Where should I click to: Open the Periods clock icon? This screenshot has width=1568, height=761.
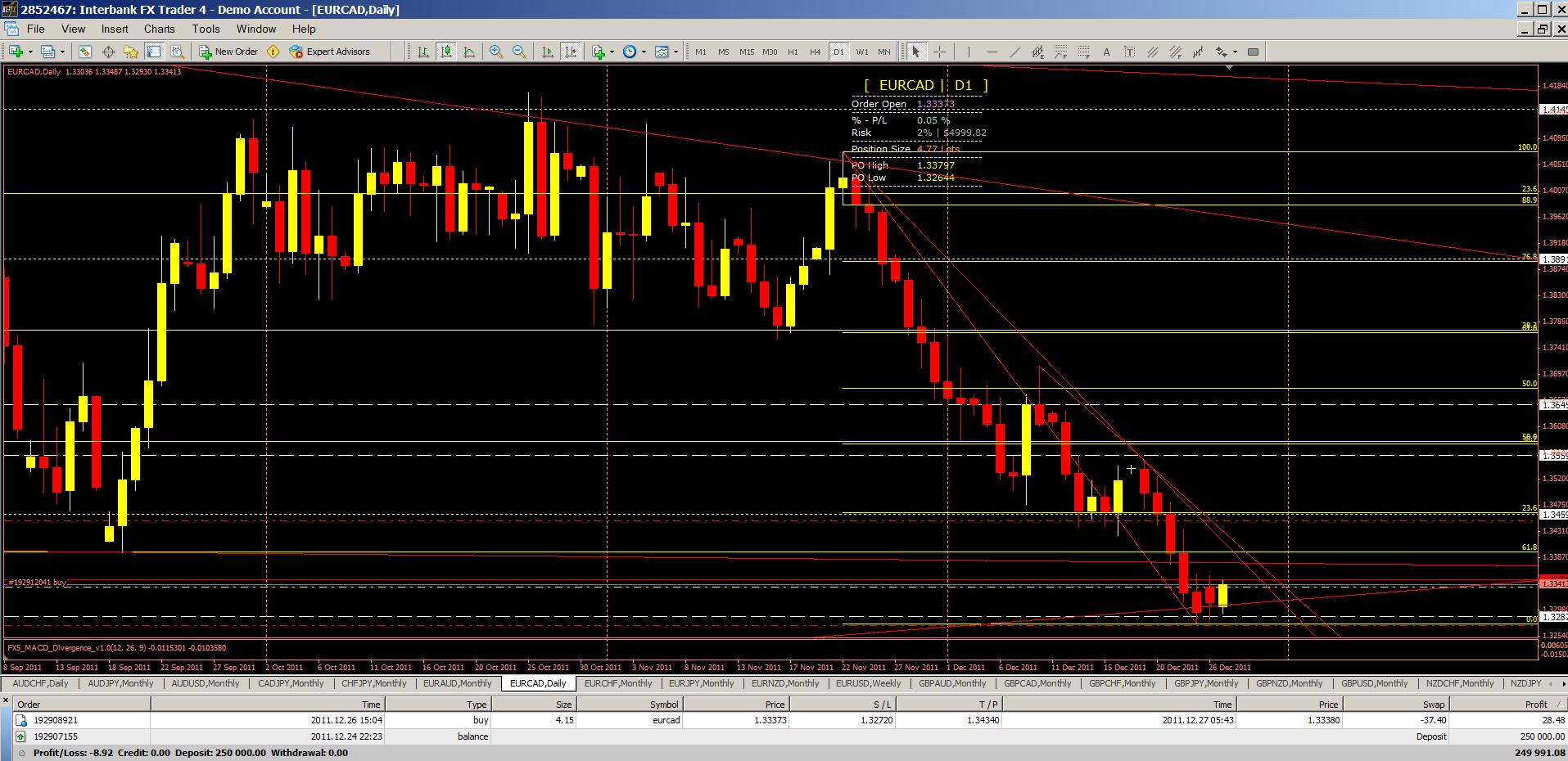[630, 52]
